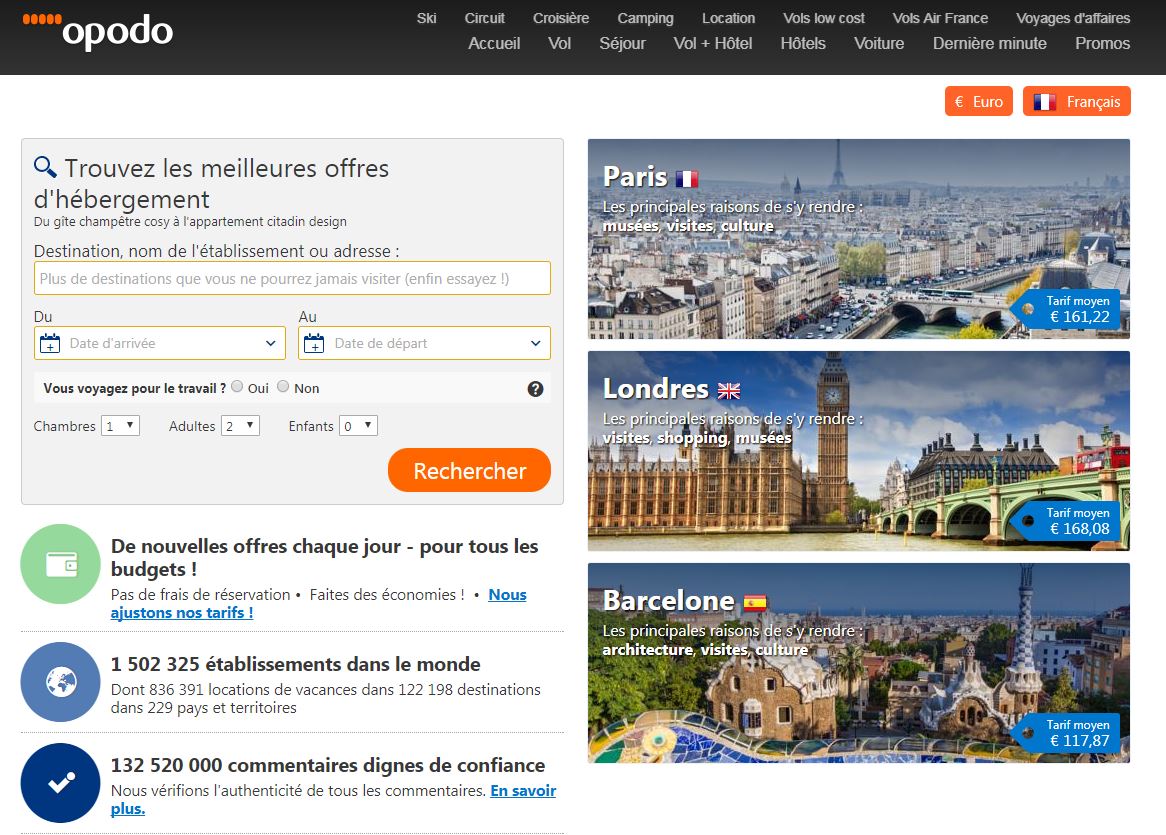Select Non for business travel

282,386
